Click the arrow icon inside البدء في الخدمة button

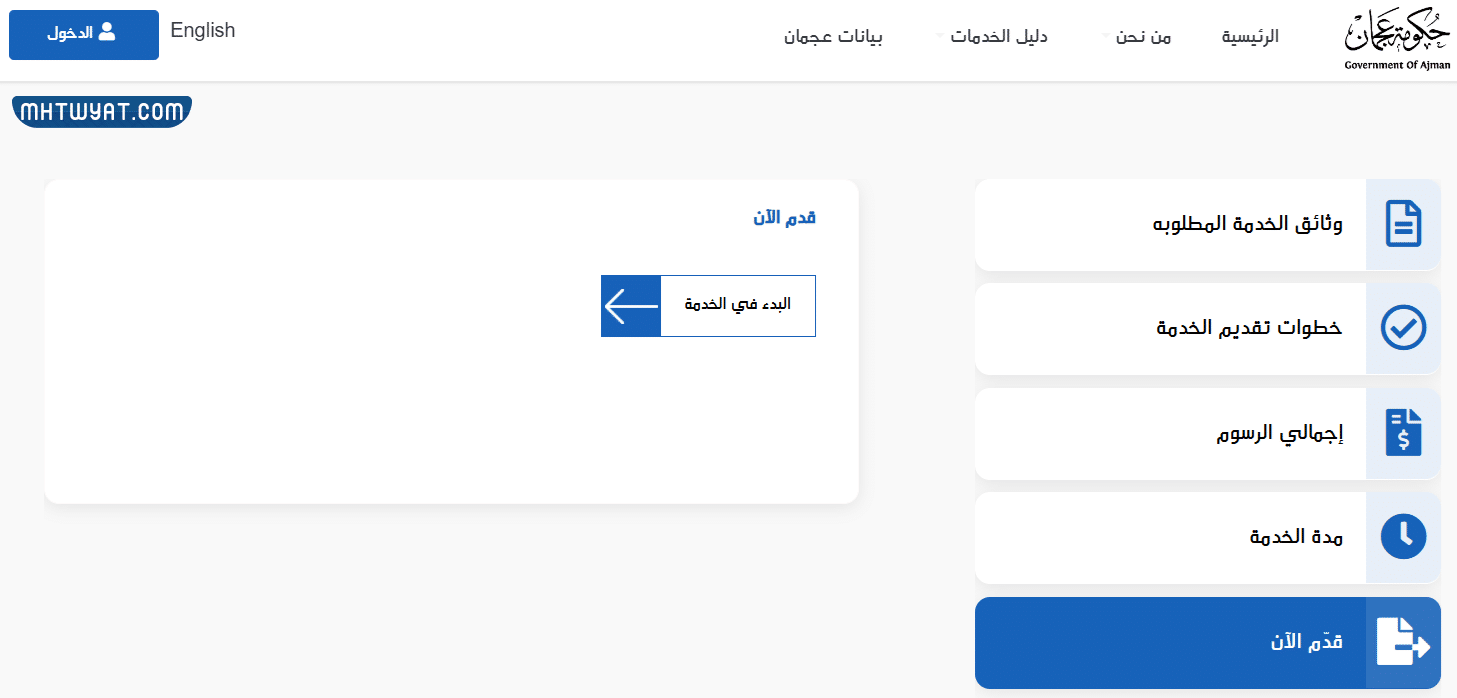(x=629, y=306)
